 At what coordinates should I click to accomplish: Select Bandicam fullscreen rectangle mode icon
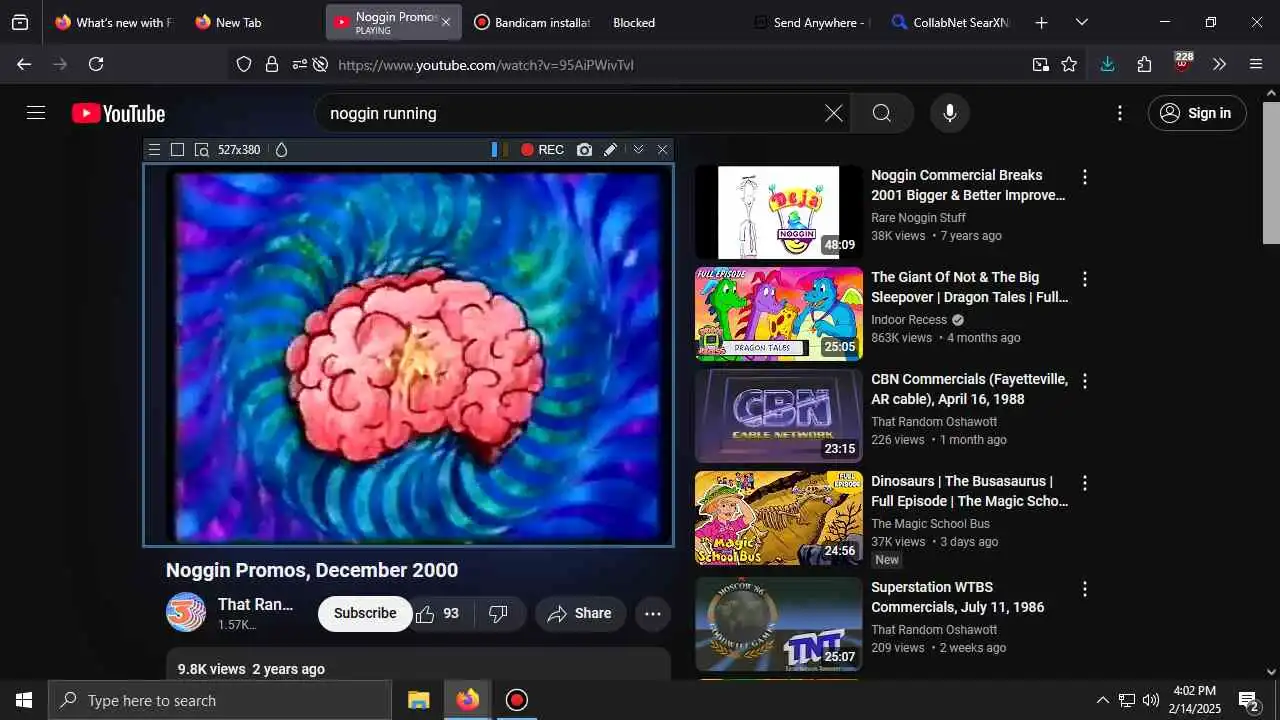177,150
